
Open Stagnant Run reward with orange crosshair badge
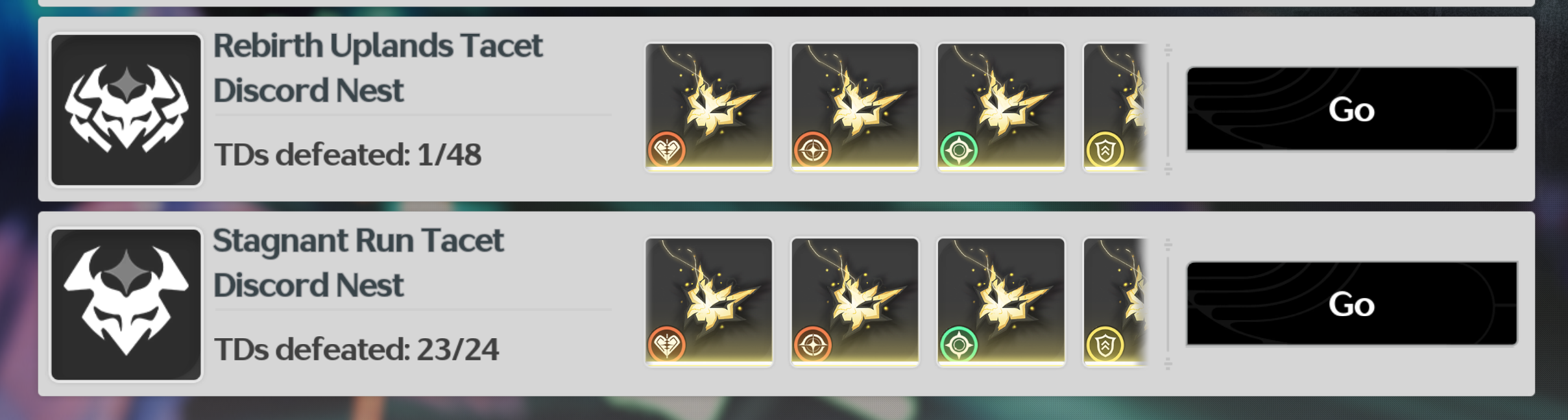click(x=855, y=302)
